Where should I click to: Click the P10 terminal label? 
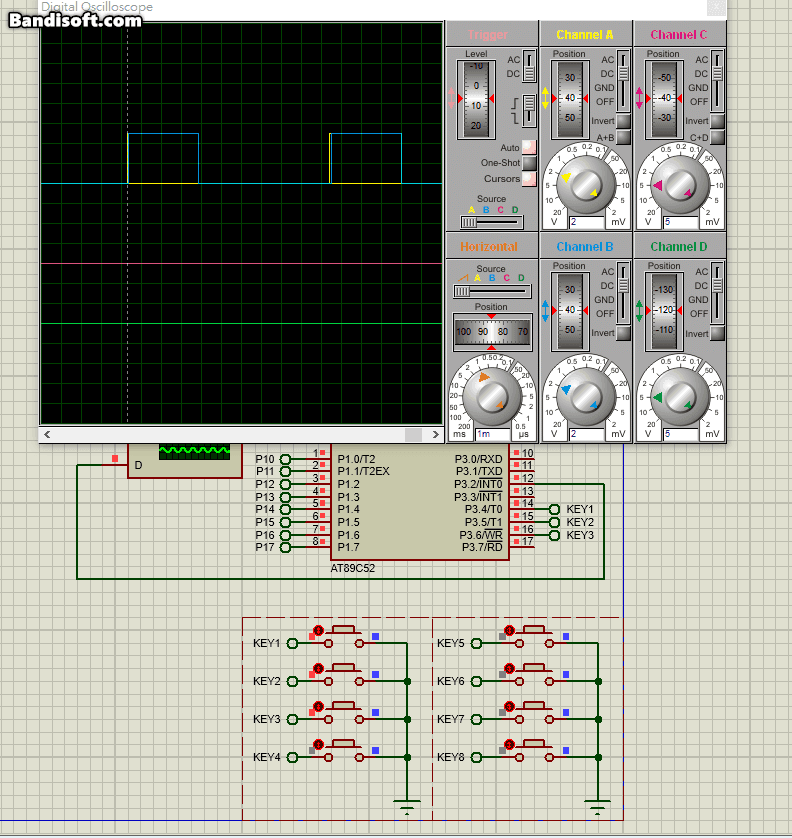pyautogui.click(x=265, y=459)
